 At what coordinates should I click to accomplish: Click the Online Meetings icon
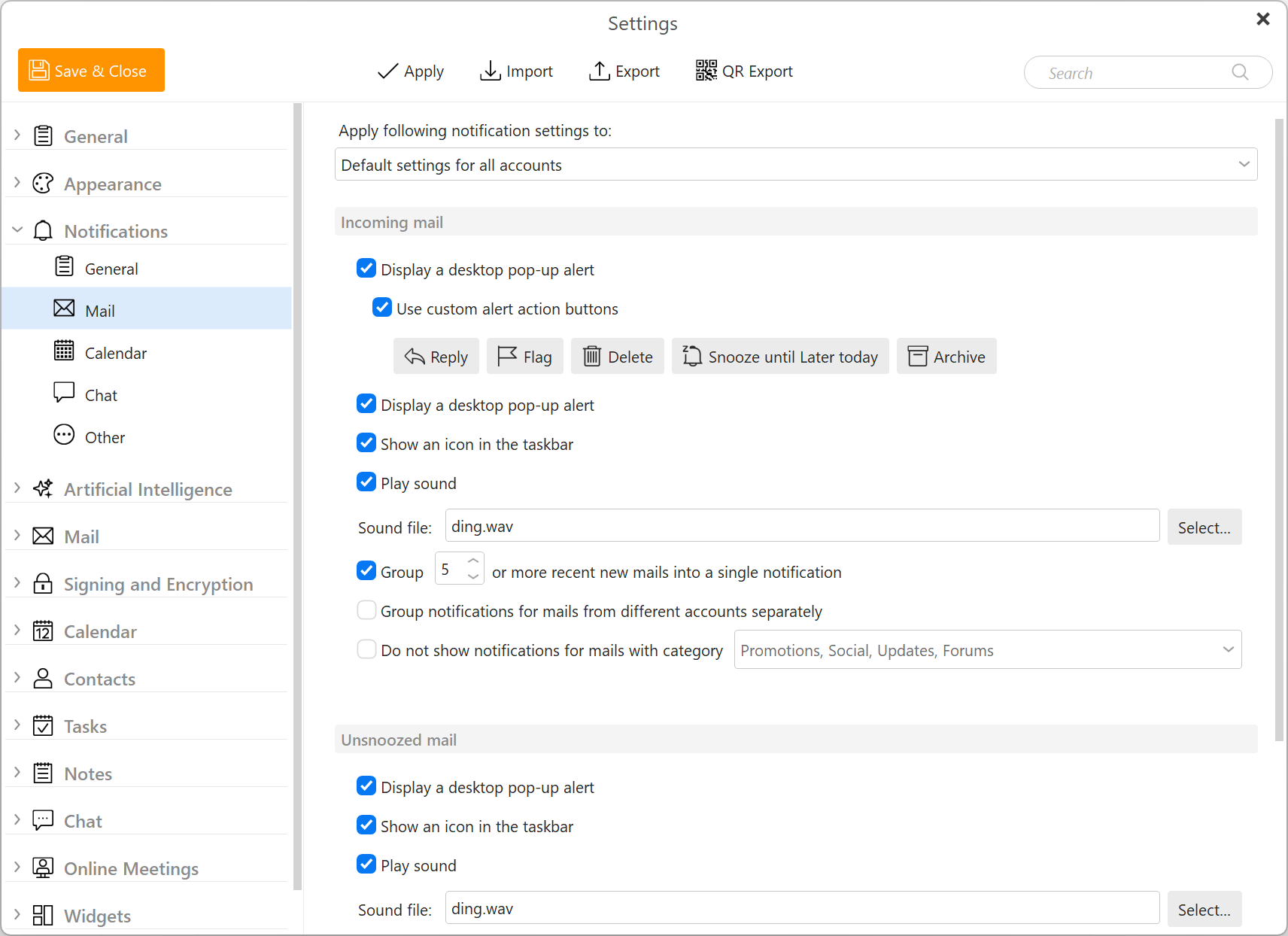[x=44, y=868]
